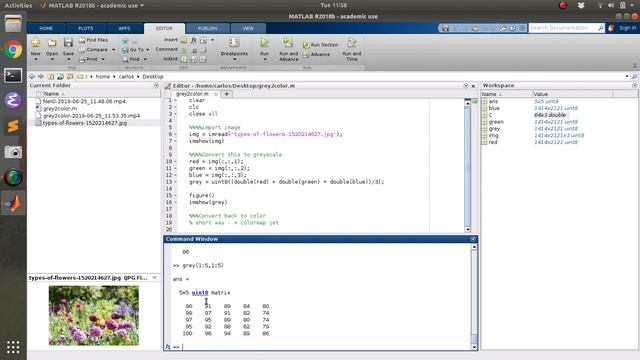Open the Open dropdown arrow
Image resolution: width=640 pixels, height=360 pixels.
tap(52, 60)
